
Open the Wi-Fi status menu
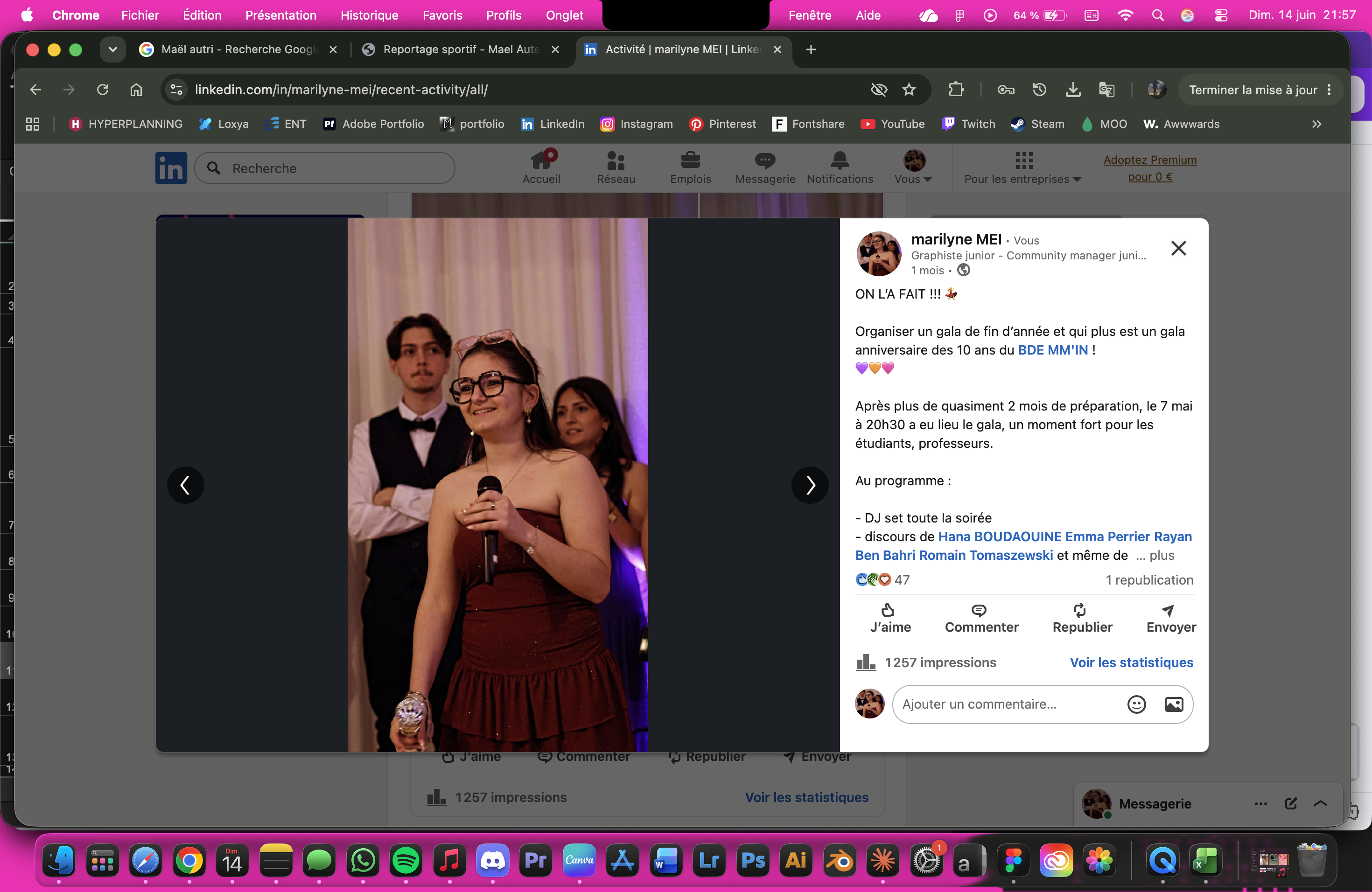[x=1125, y=15]
